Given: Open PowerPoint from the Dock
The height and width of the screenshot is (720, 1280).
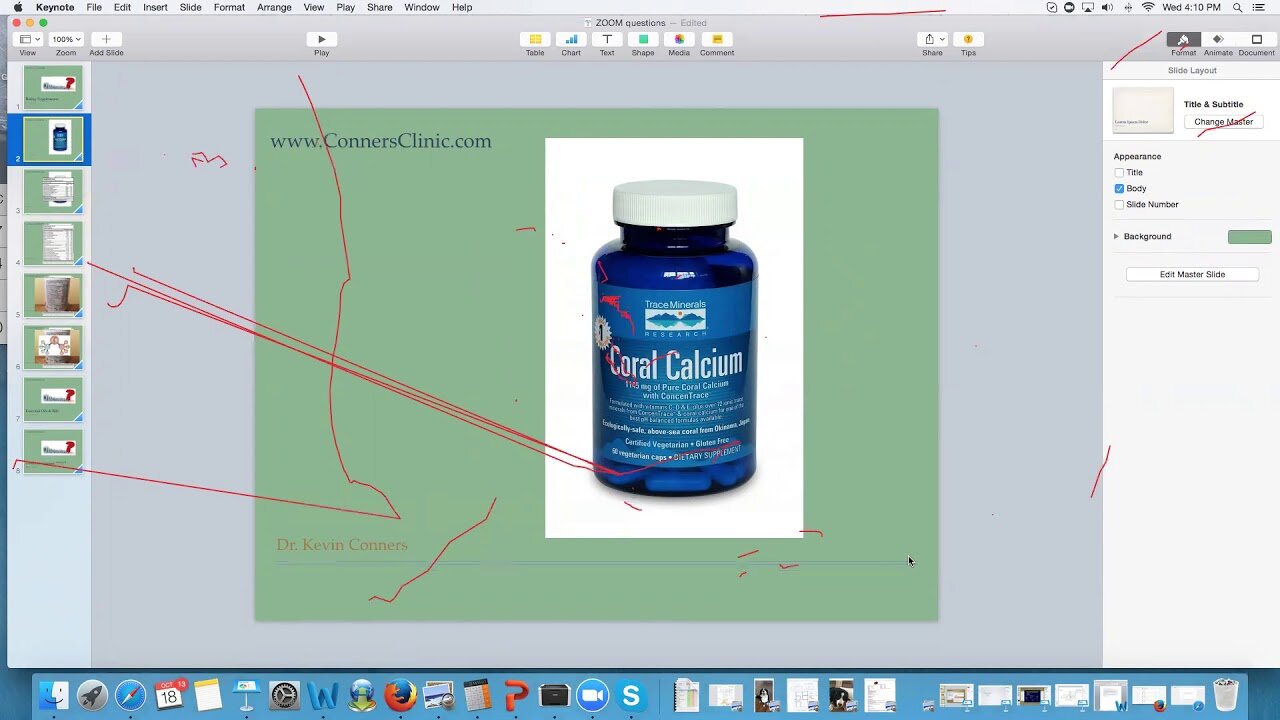Looking at the screenshot, I should coord(516,695).
